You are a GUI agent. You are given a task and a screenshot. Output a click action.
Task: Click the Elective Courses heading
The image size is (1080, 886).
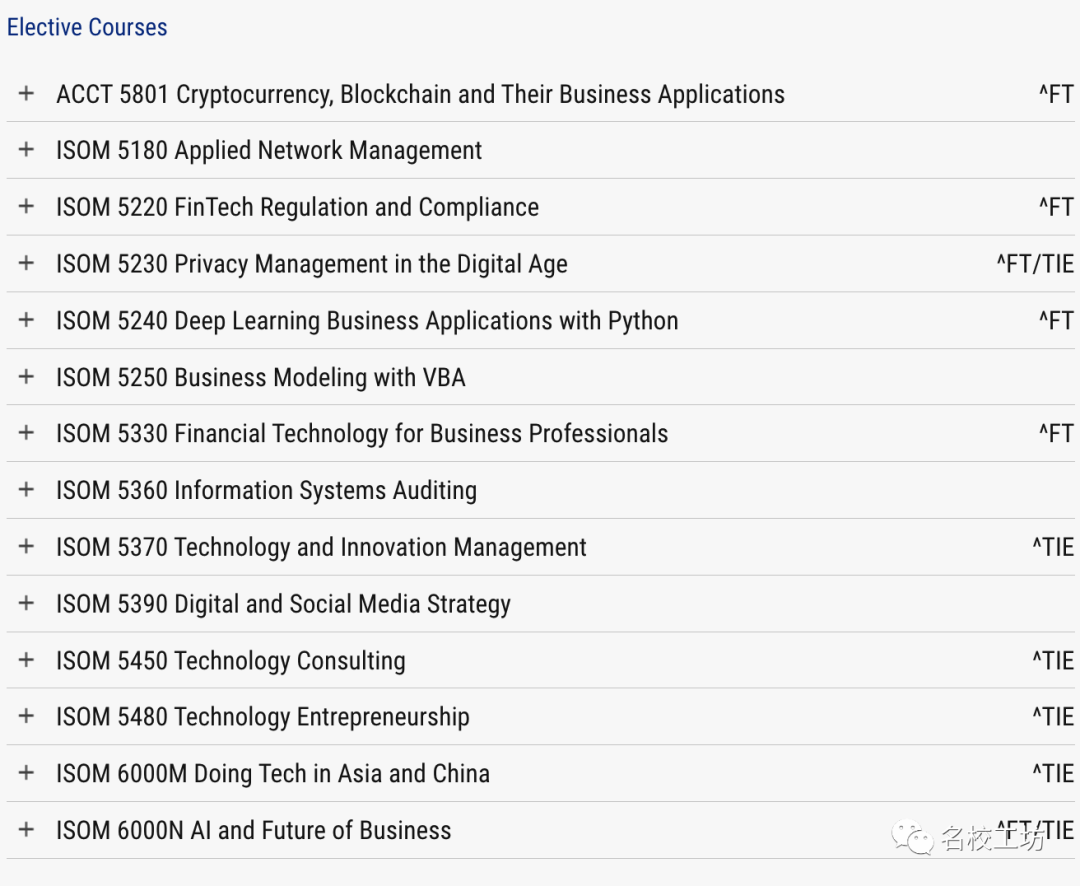pyautogui.click(x=87, y=27)
